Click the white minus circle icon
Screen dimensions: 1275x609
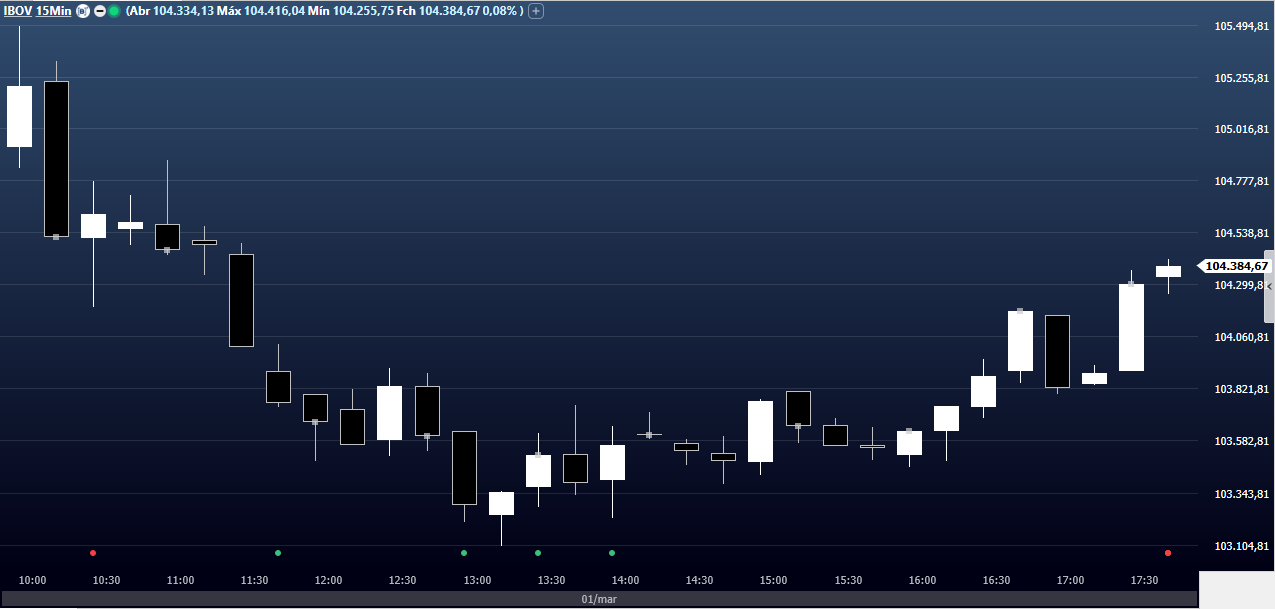tap(99, 11)
